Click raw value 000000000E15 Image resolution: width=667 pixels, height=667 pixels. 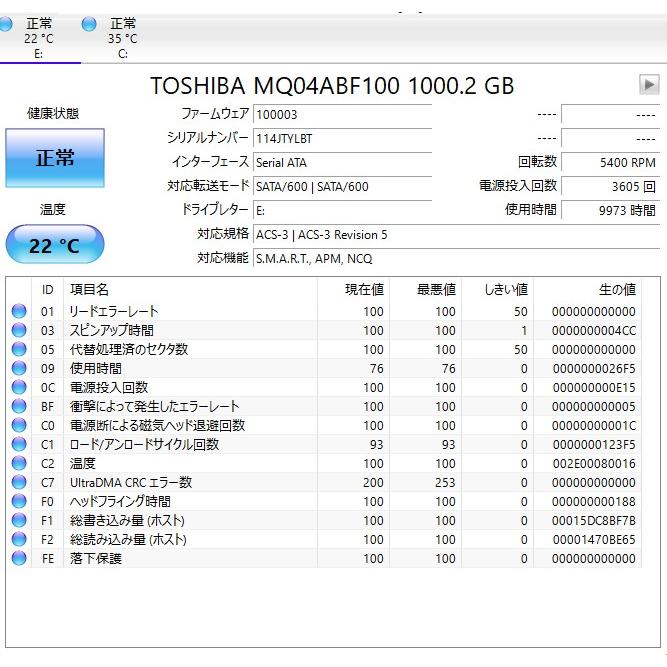[x=594, y=388]
